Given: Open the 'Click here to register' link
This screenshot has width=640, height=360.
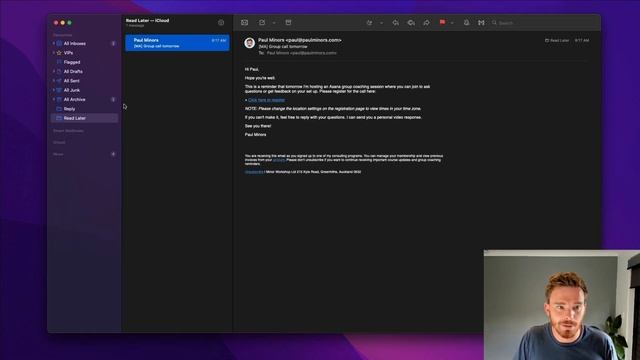Looking at the screenshot, I should (267, 100).
